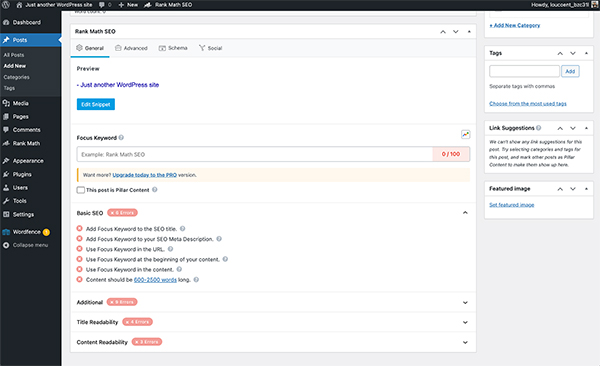Image resolution: width=600 pixels, height=366 pixels.
Task: Click help icon for SEO Meta Description
Action: point(219,239)
